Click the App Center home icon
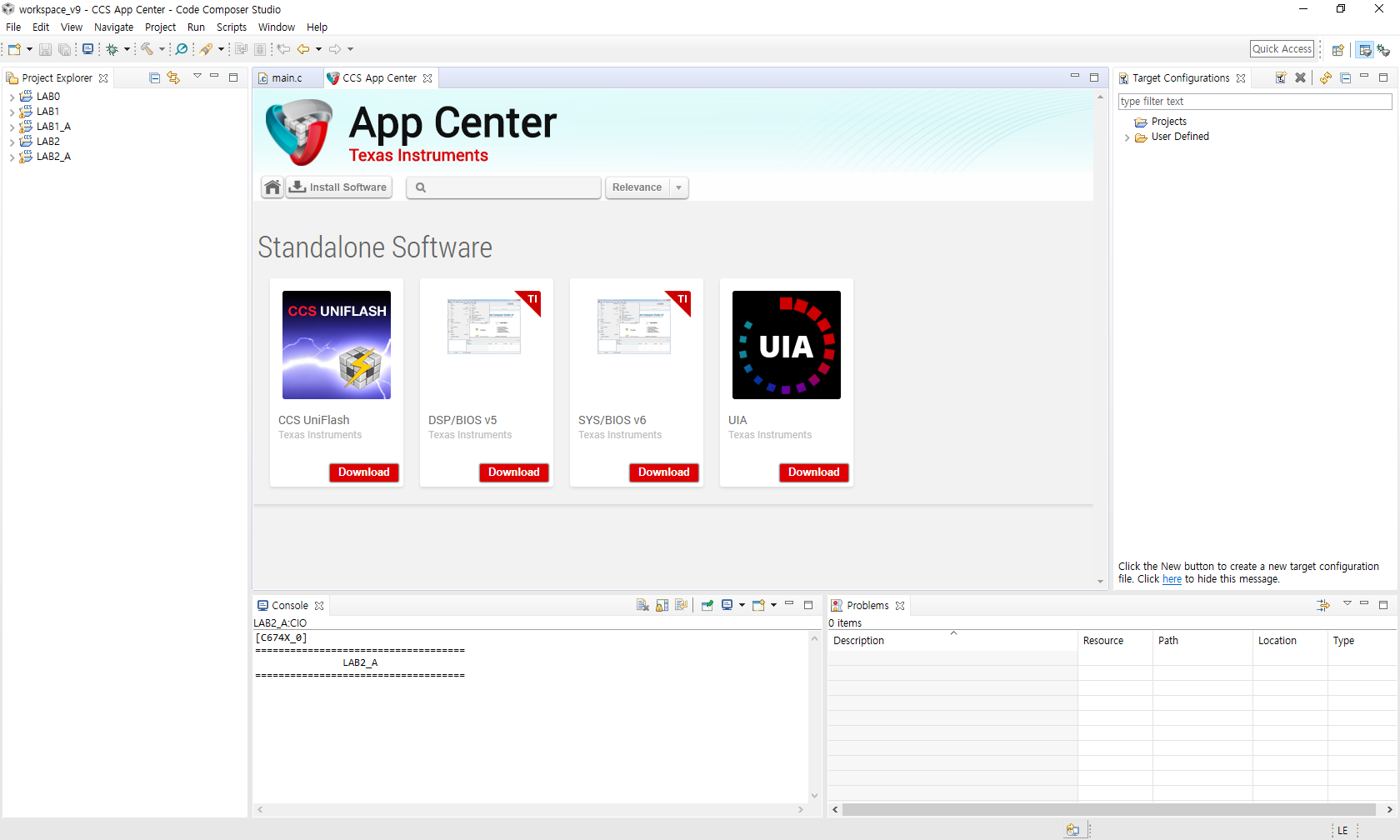The width and height of the screenshot is (1400, 840). pyautogui.click(x=272, y=187)
